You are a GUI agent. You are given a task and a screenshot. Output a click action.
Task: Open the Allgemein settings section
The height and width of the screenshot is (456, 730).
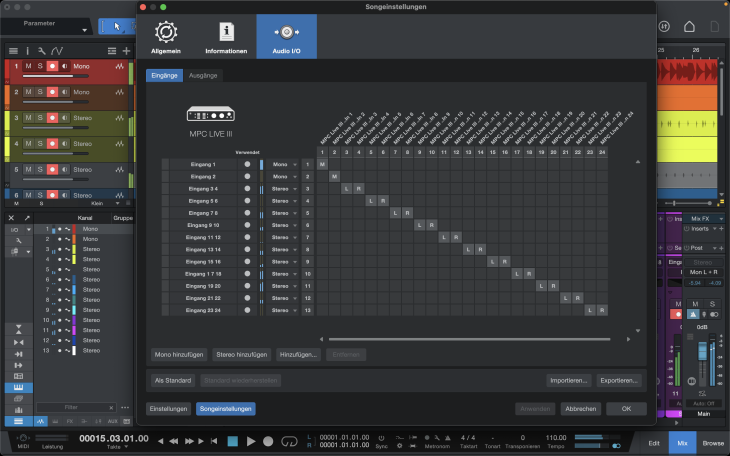tap(166, 36)
